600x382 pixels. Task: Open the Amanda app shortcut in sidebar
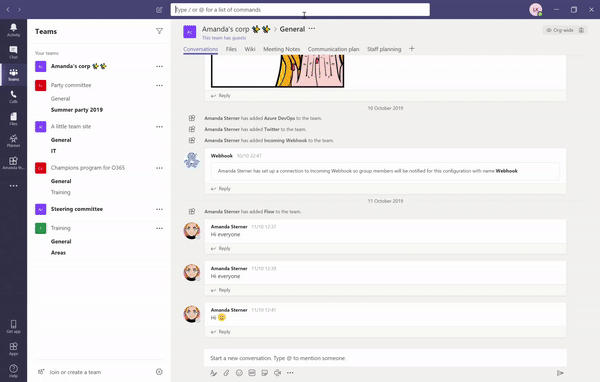13,163
